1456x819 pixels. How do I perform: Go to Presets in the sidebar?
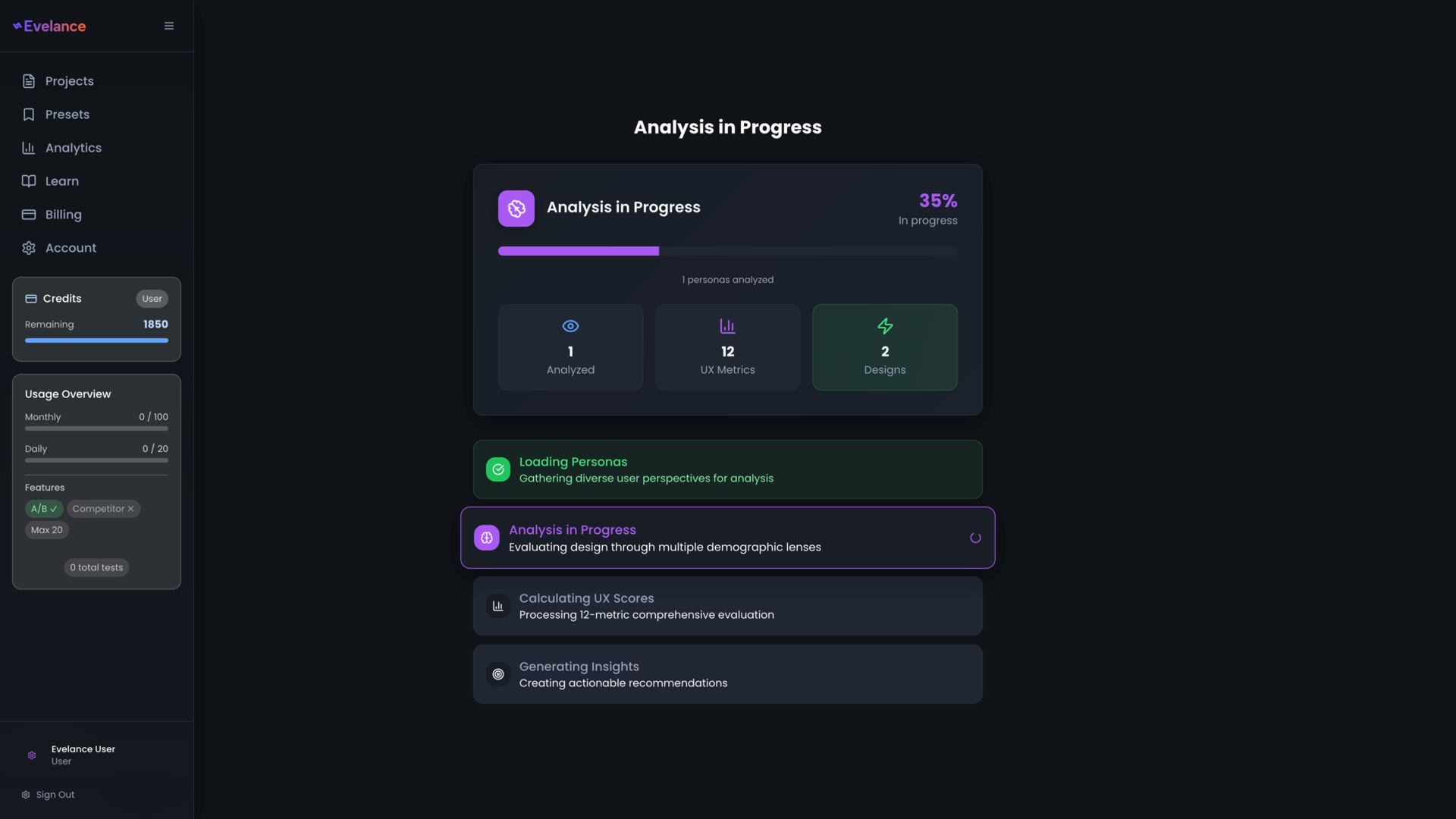coord(67,115)
